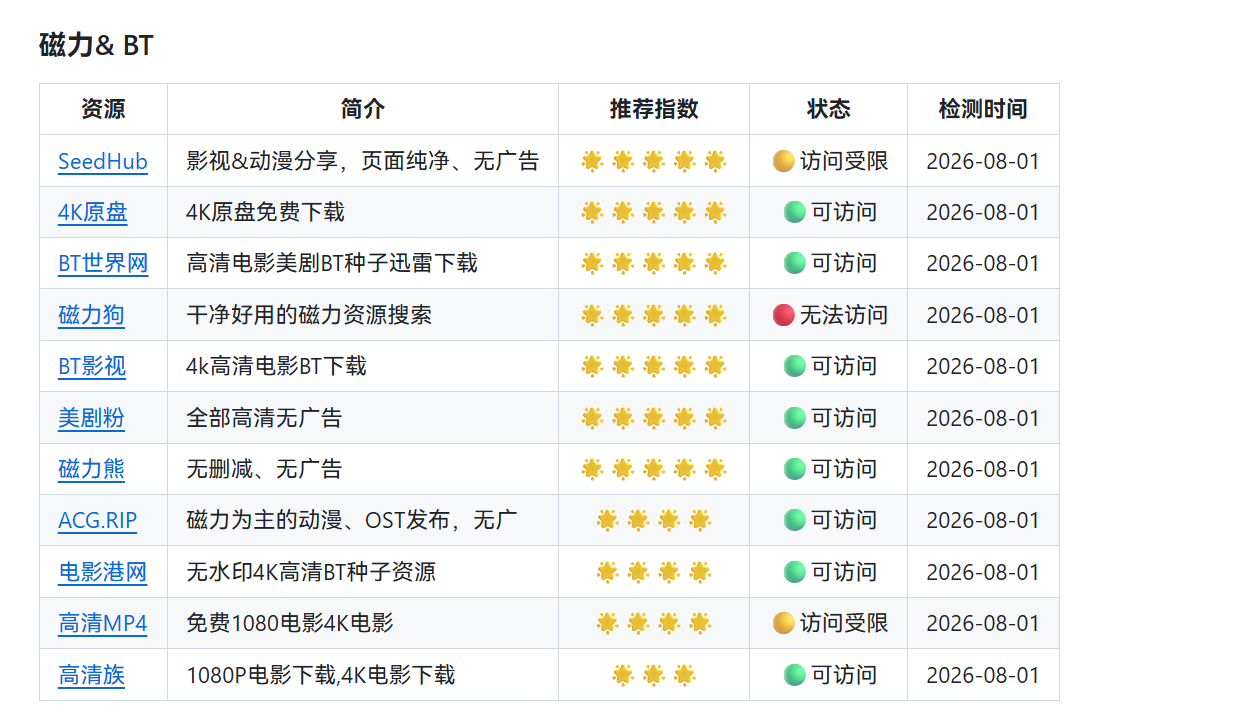Click description 无删减、无广告
The height and width of the screenshot is (723, 1250).
click(x=264, y=469)
